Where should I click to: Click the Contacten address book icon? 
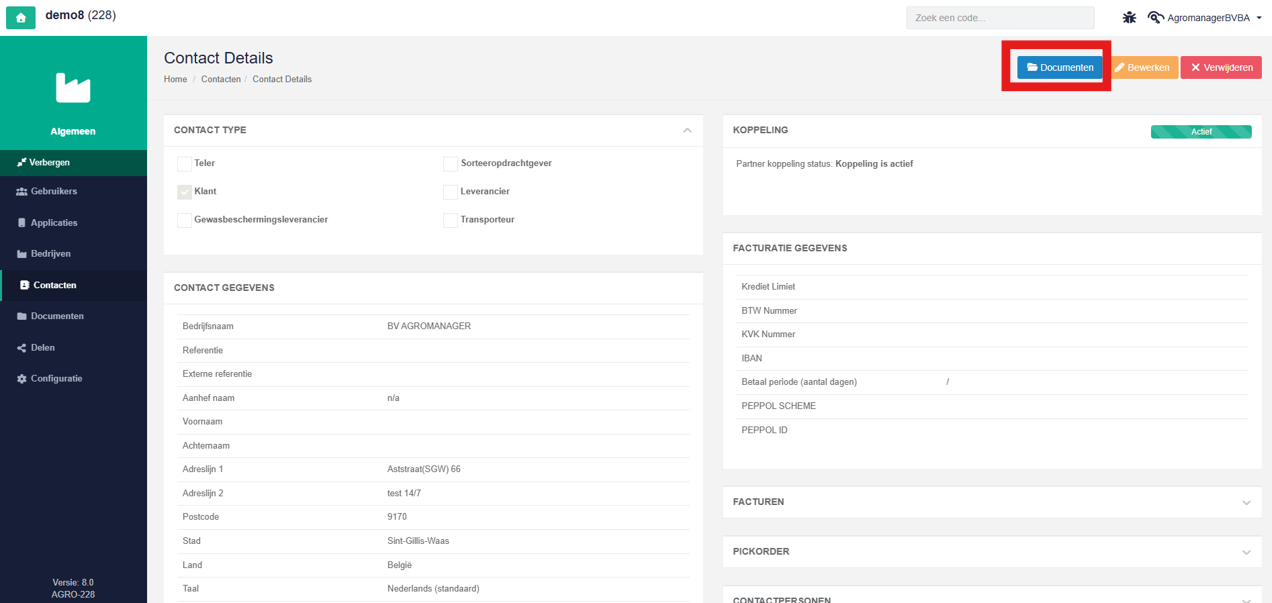(25, 285)
